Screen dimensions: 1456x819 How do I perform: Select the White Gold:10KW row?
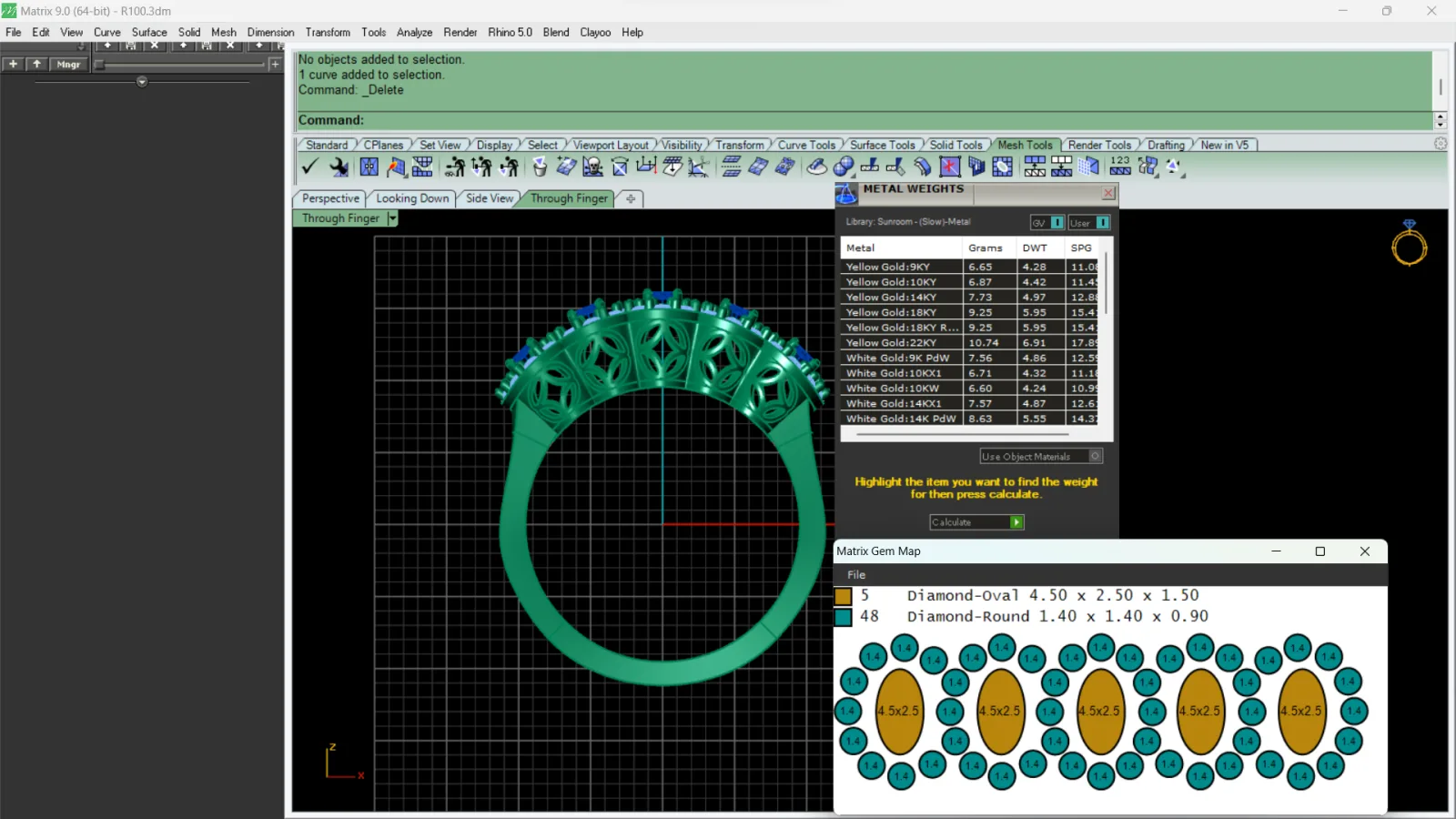click(971, 389)
